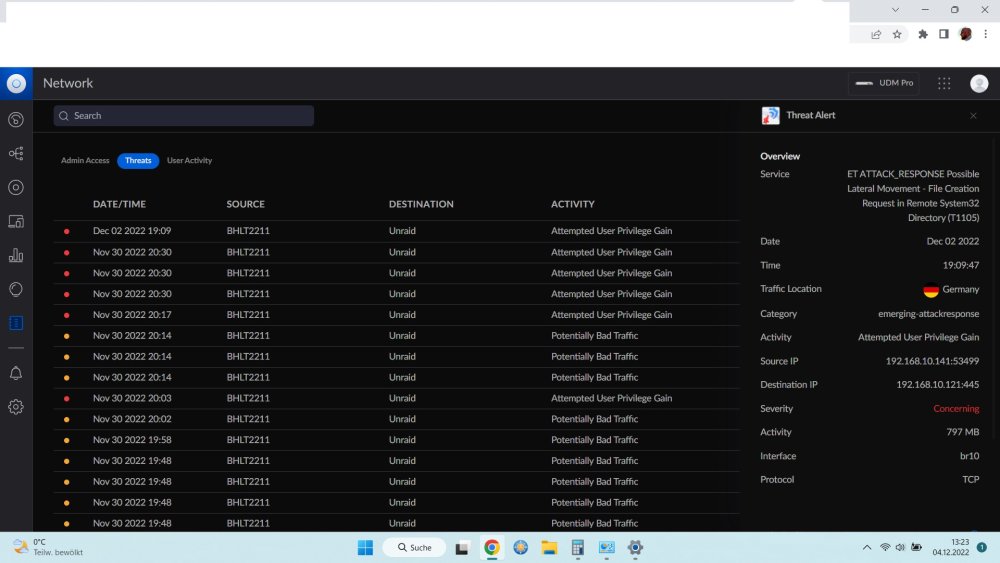This screenshot has height=563, width=1000.
Task: Open the Client Devices sidebar icon
Action: click(16, 221)
